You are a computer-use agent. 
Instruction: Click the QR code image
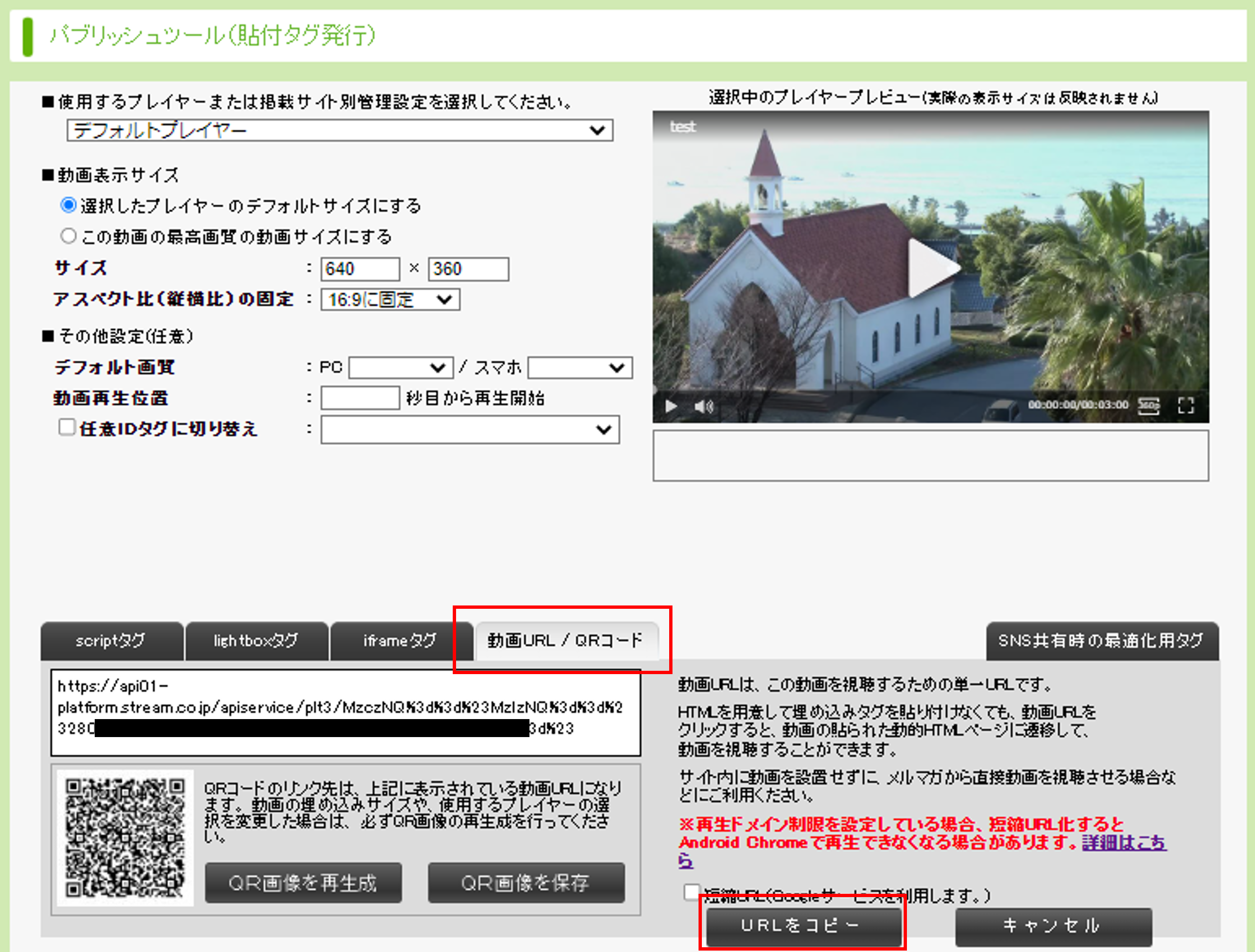125,837
